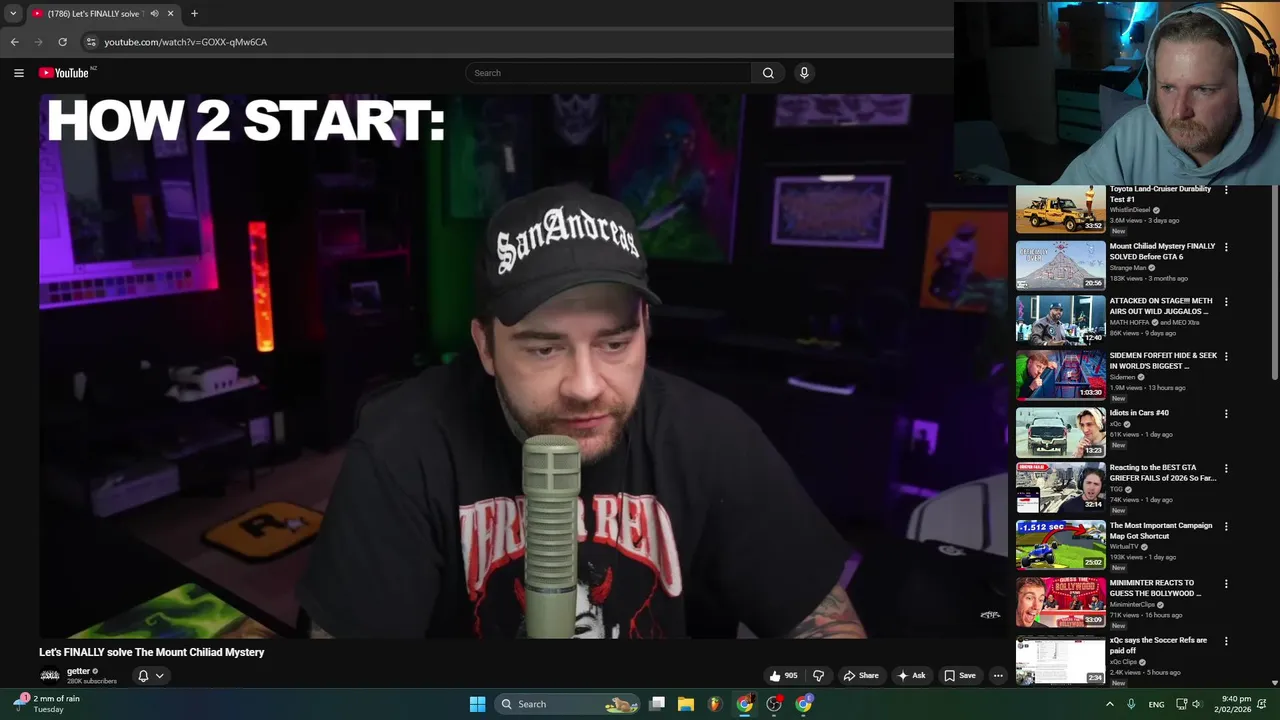The width and height of the screenshot is (1280, 720).
Task: Open xQc says Soccer Refs video
Action: [1158, 645]
